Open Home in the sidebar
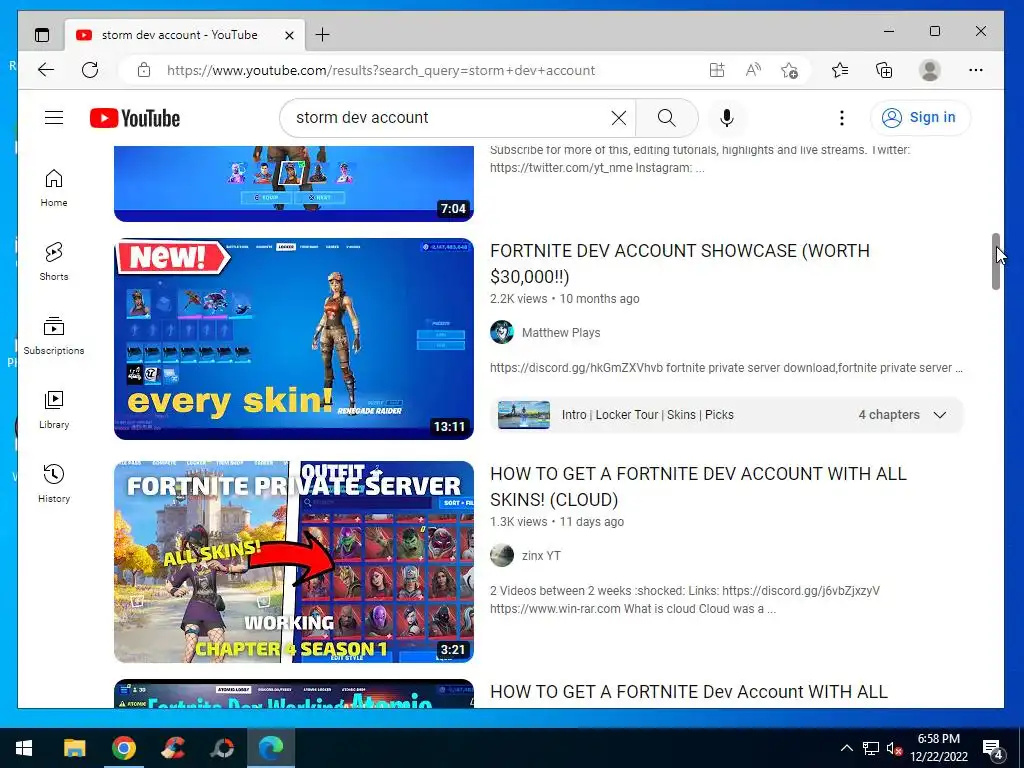The image size is (1024, 768). 54,188
